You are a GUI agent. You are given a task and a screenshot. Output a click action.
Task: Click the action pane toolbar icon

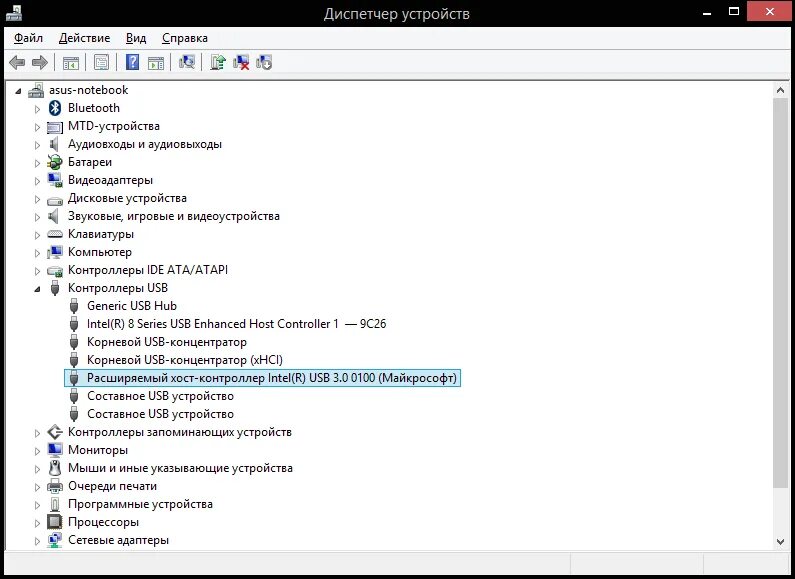(x=156, y=62)
